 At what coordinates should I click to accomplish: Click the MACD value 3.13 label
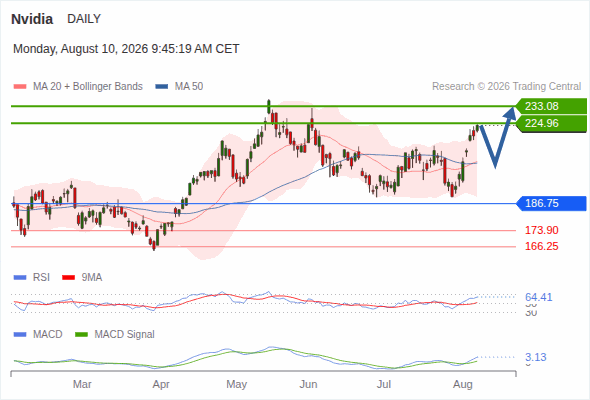pos(535,357)
